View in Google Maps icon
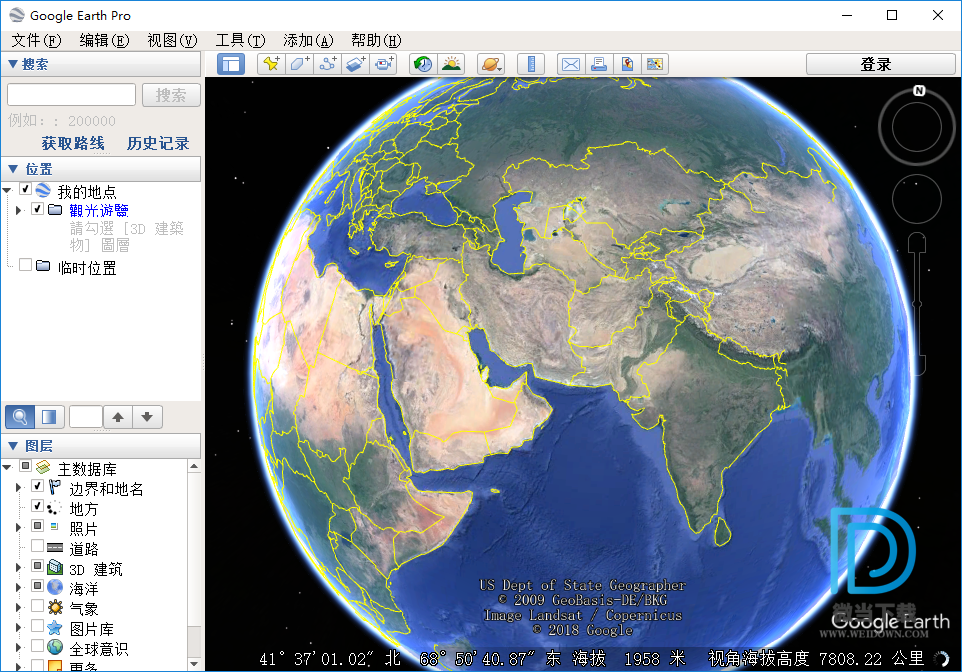This screenshot has height=672, width=962. pos(655,64)
